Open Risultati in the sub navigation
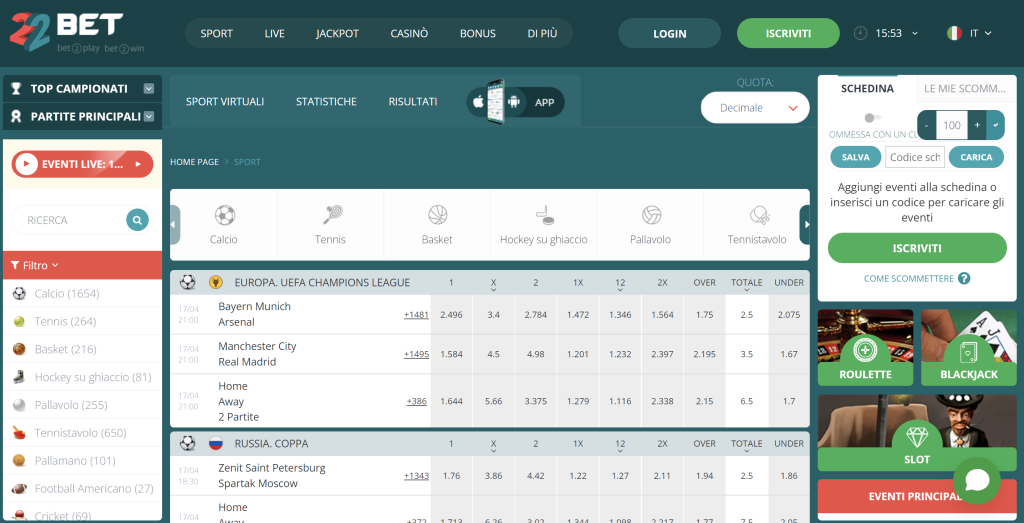 (413, 102)
